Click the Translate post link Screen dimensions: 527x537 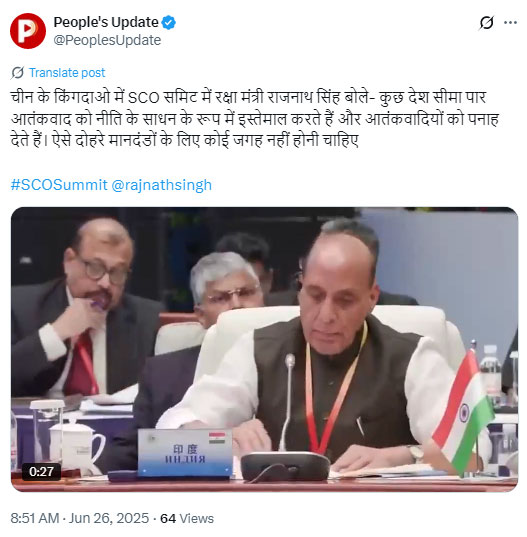67,73
